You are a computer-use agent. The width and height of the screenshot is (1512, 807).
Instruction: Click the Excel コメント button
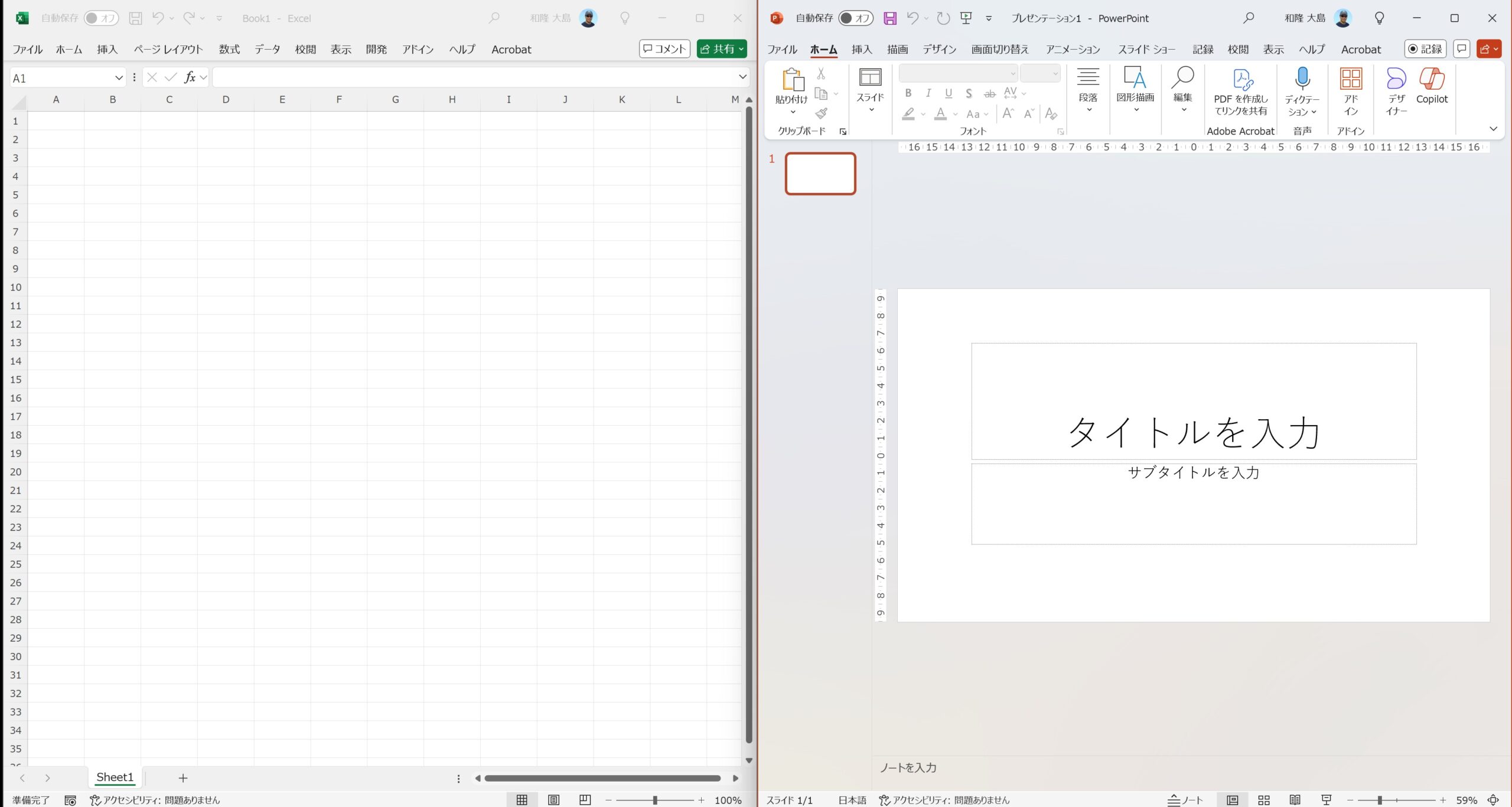[664, 49]
